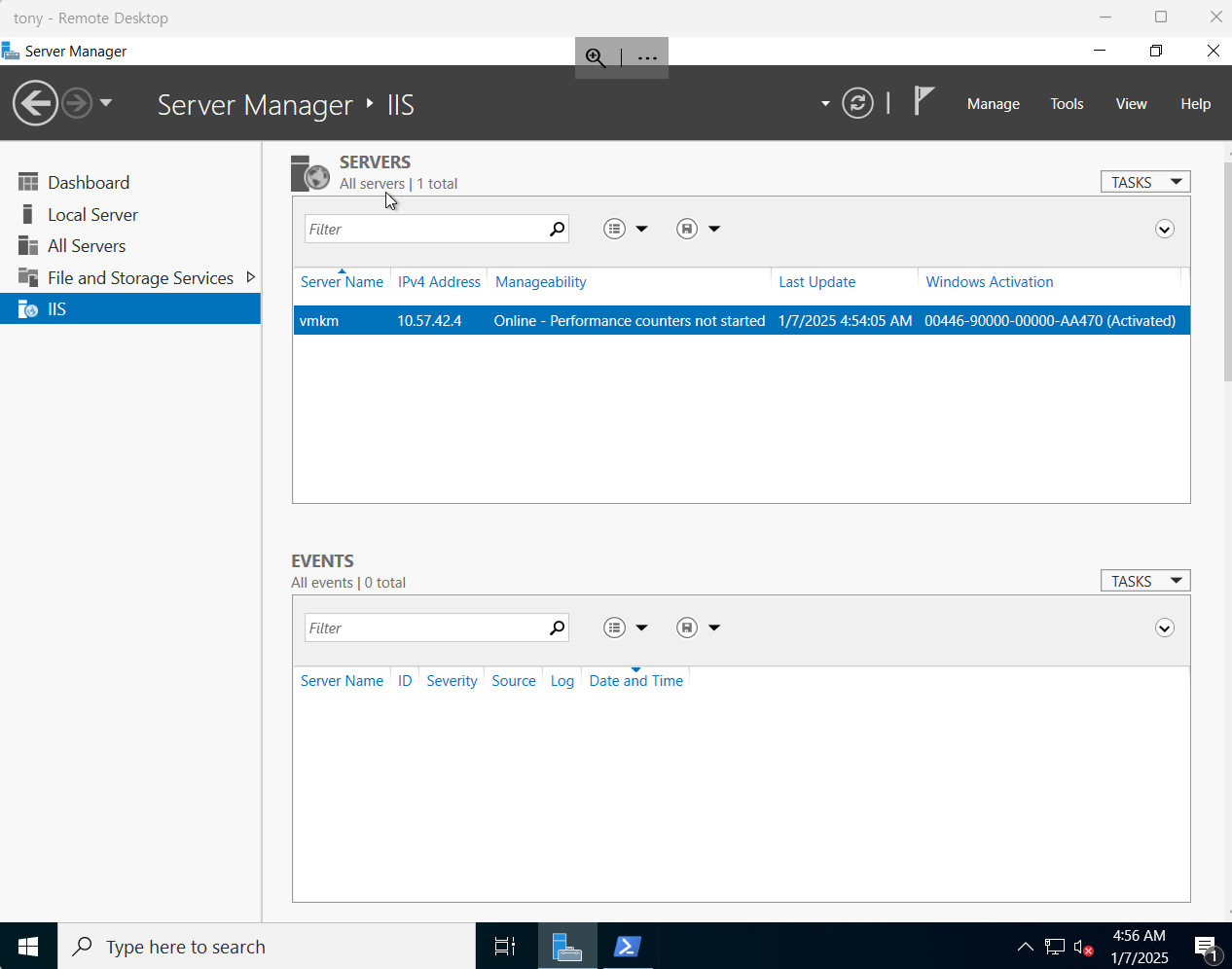Click the Servers filter text box
The image size is (1232, 969).
click(x=426, y=230)
